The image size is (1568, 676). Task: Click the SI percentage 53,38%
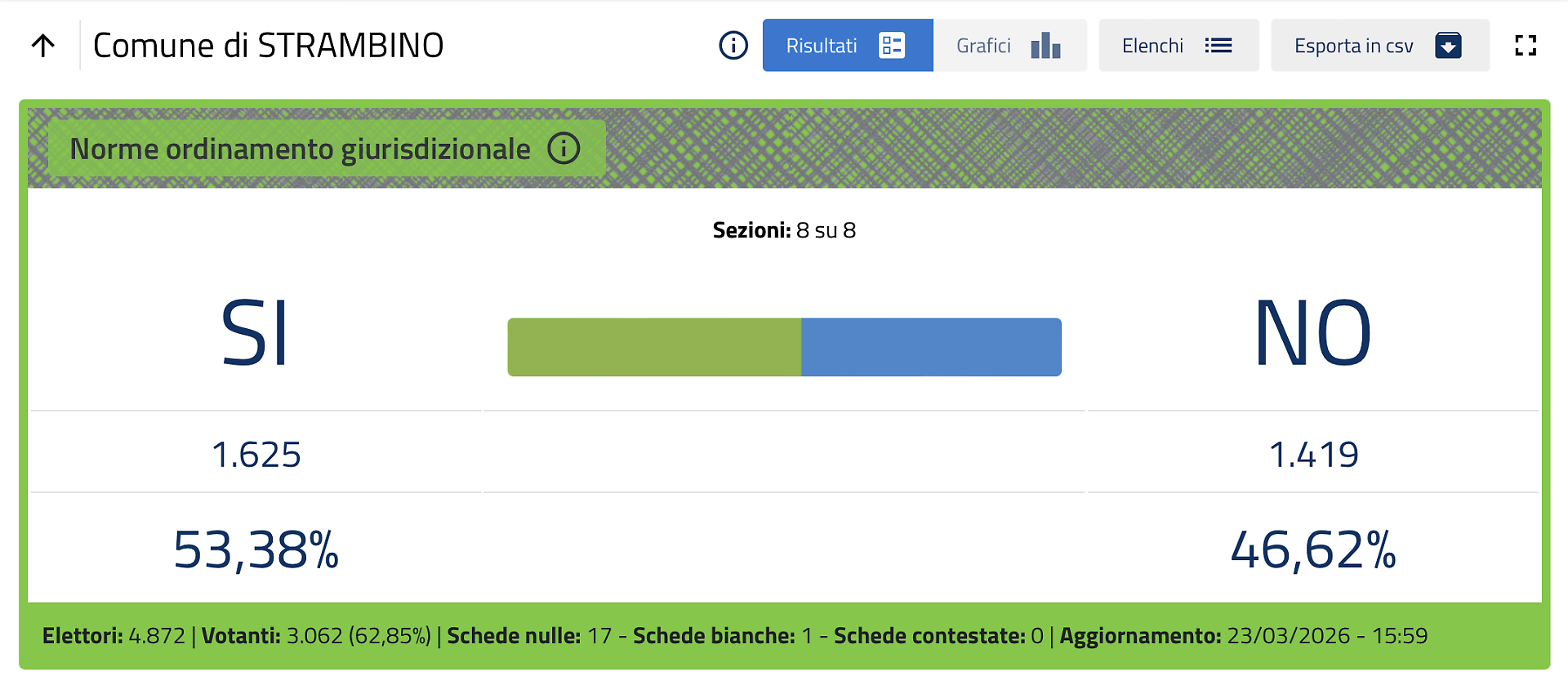[256, 549]
